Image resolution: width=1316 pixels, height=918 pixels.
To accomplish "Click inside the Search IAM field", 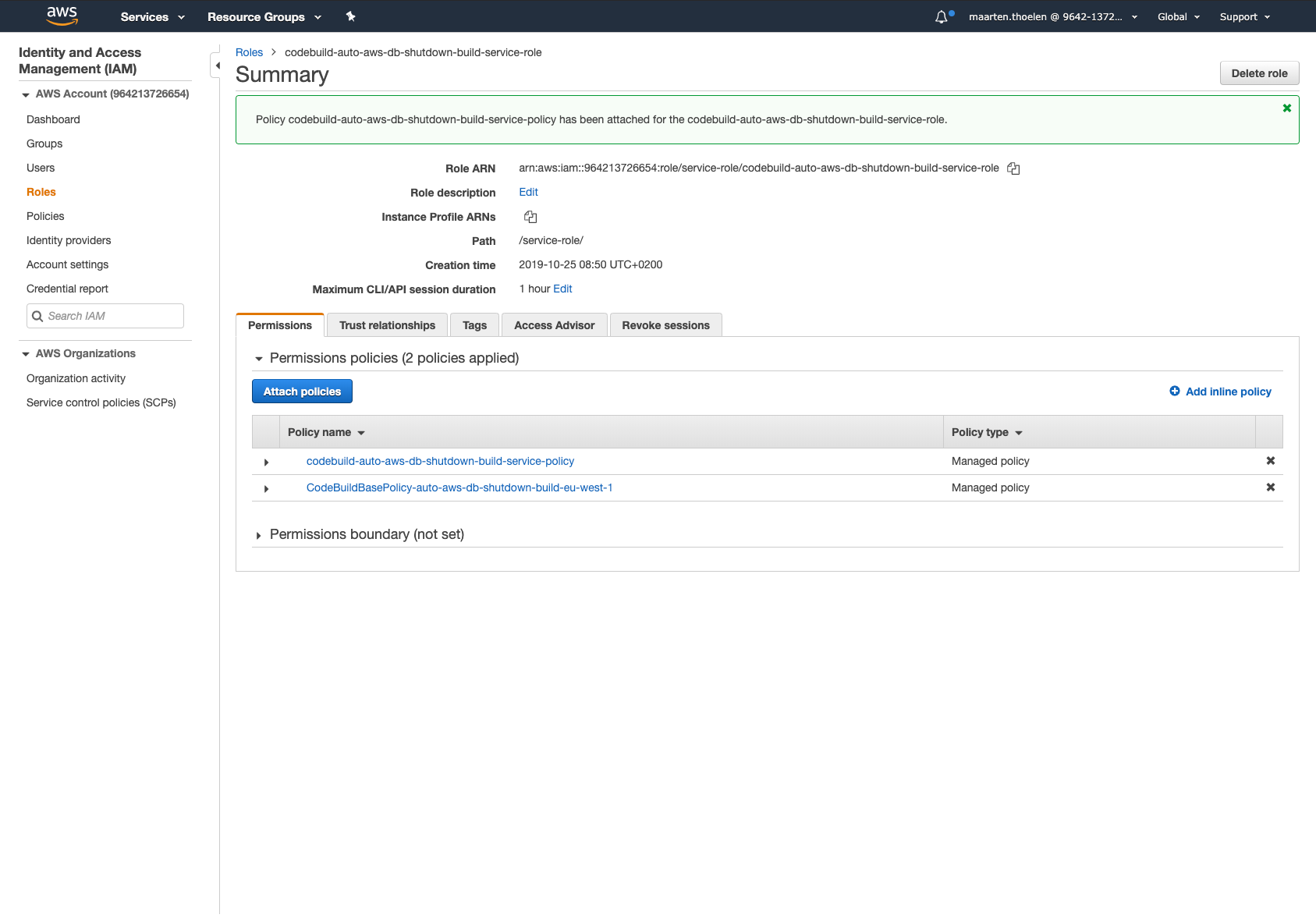I will [x=105, y=315].
